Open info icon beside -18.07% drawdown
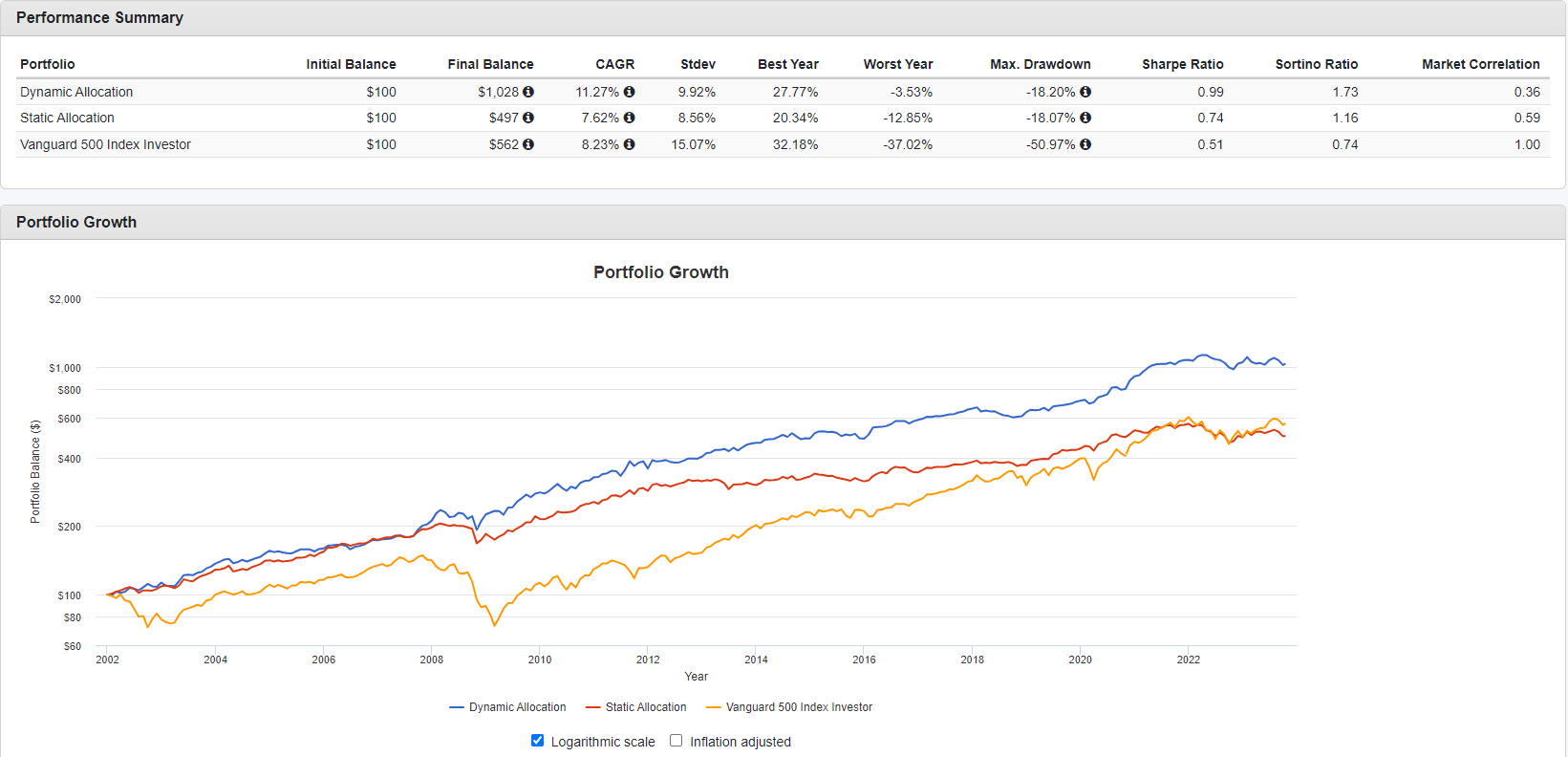1568x757 pixels. point(1085,118)
